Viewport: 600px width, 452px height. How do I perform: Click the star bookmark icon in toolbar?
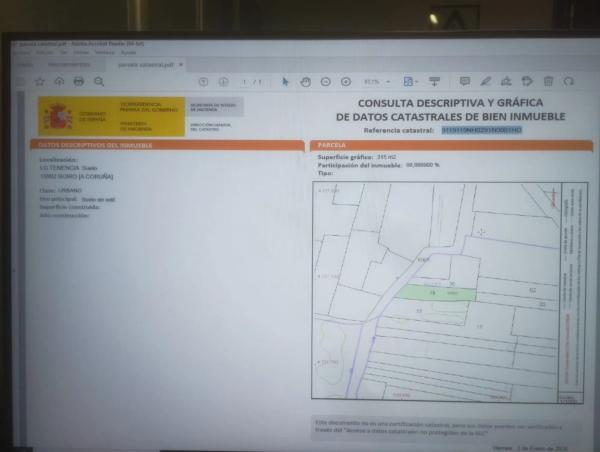[40, 81]
